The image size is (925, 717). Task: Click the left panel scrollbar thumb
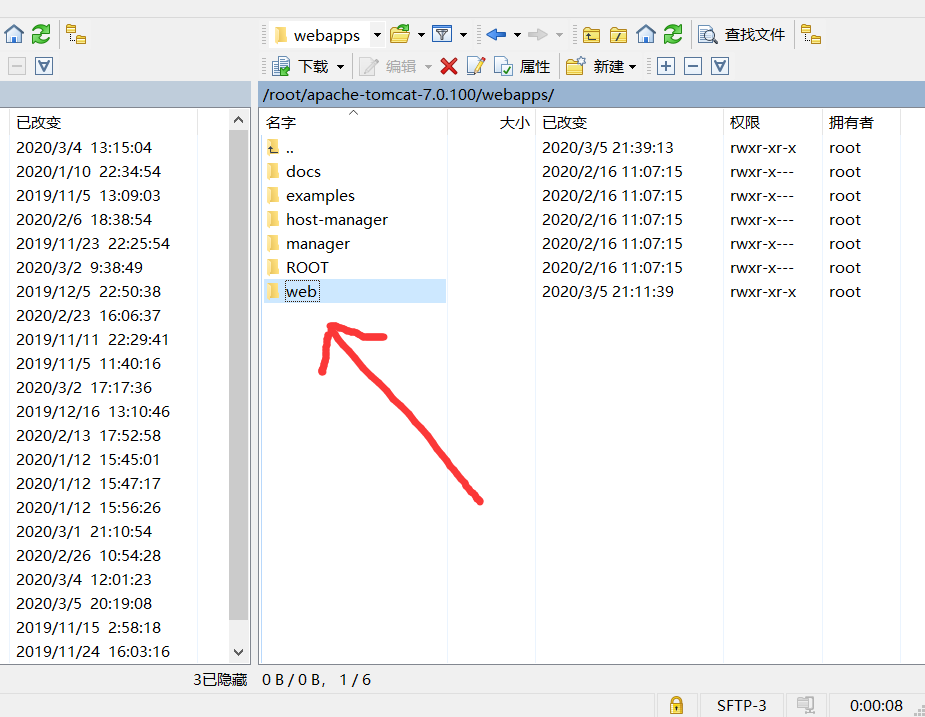238,375
